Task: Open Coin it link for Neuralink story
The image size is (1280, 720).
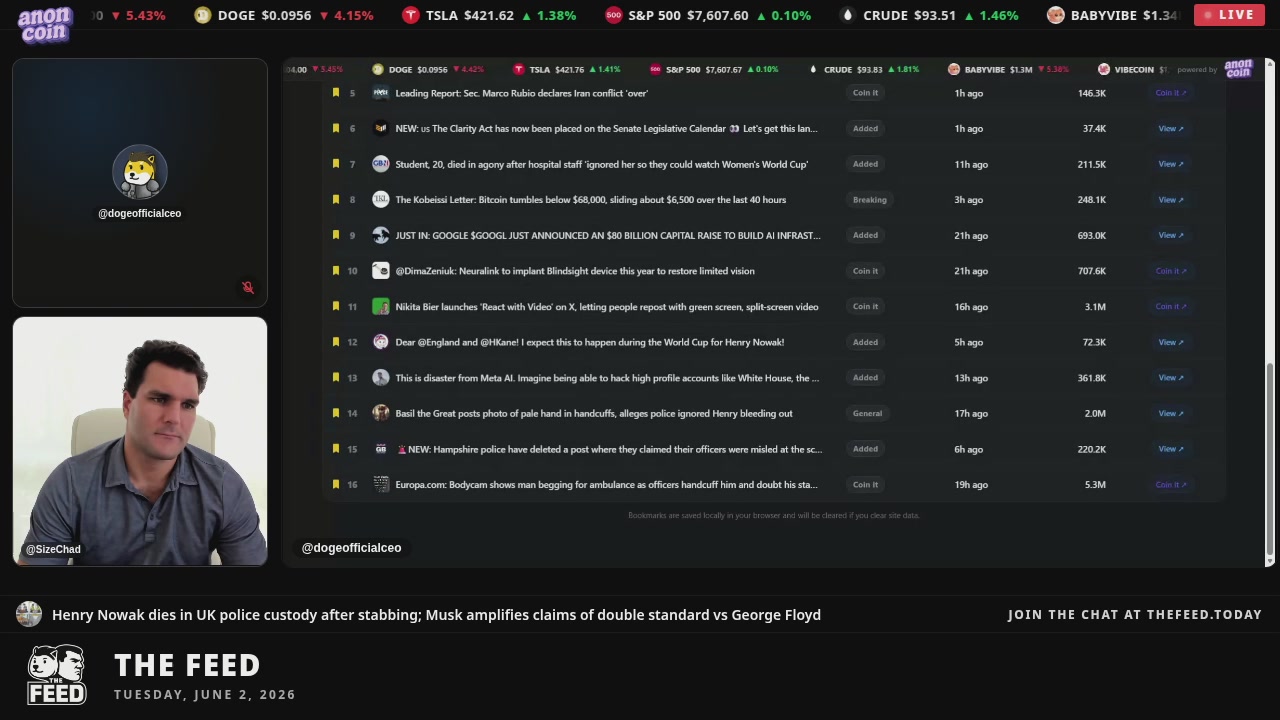Action: point(1171,271)
